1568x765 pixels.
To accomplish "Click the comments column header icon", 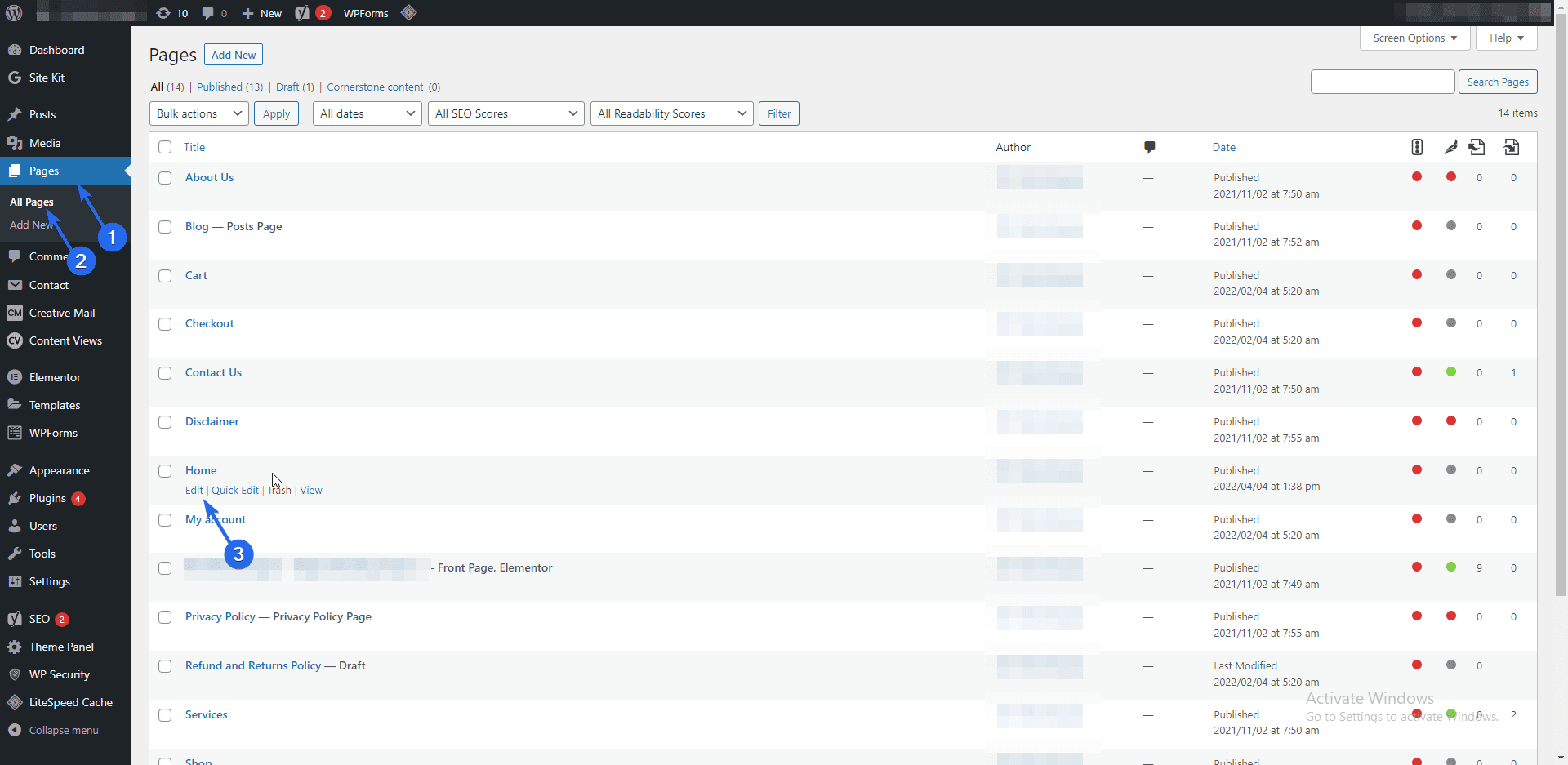I will click(x=1149, y=147).
